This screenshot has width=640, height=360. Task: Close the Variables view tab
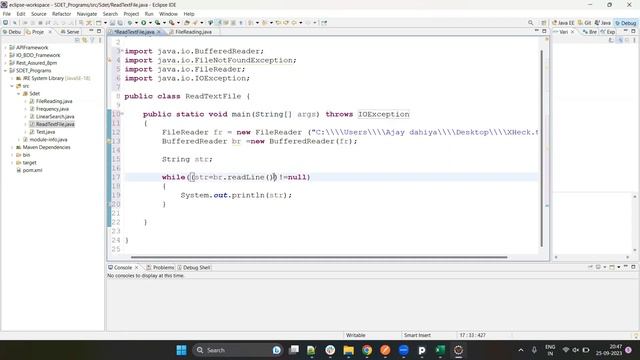573,32
